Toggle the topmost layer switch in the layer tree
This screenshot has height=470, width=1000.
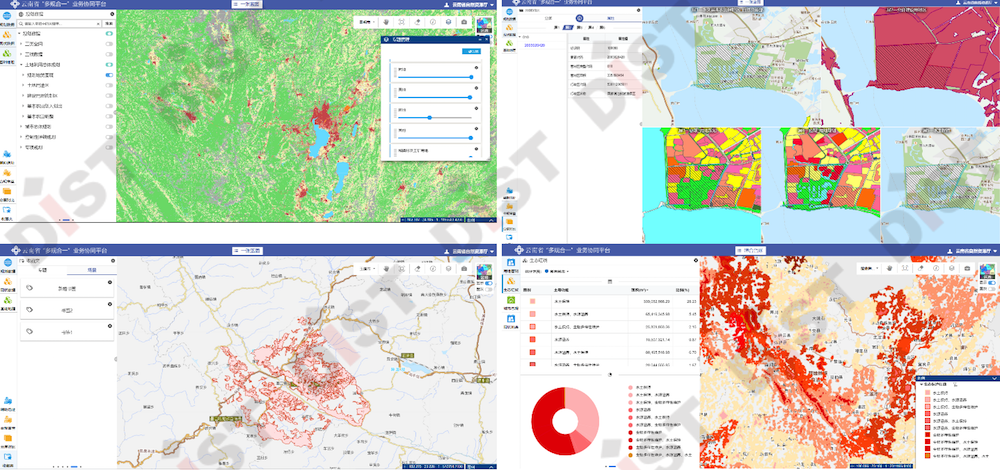[109, 33]
